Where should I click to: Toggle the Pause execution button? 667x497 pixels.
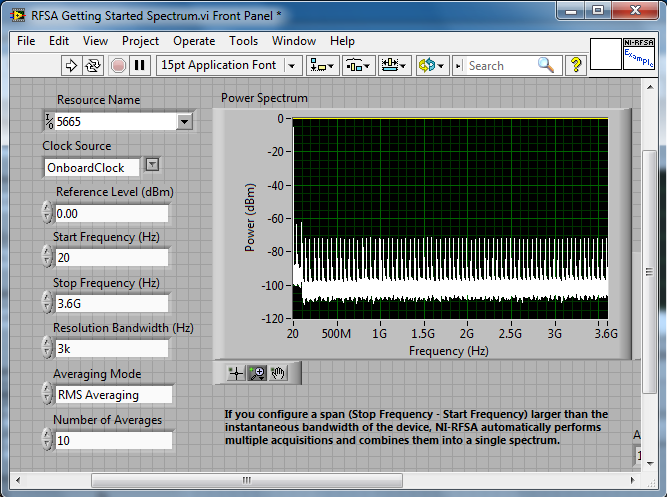tap(140, 65)
